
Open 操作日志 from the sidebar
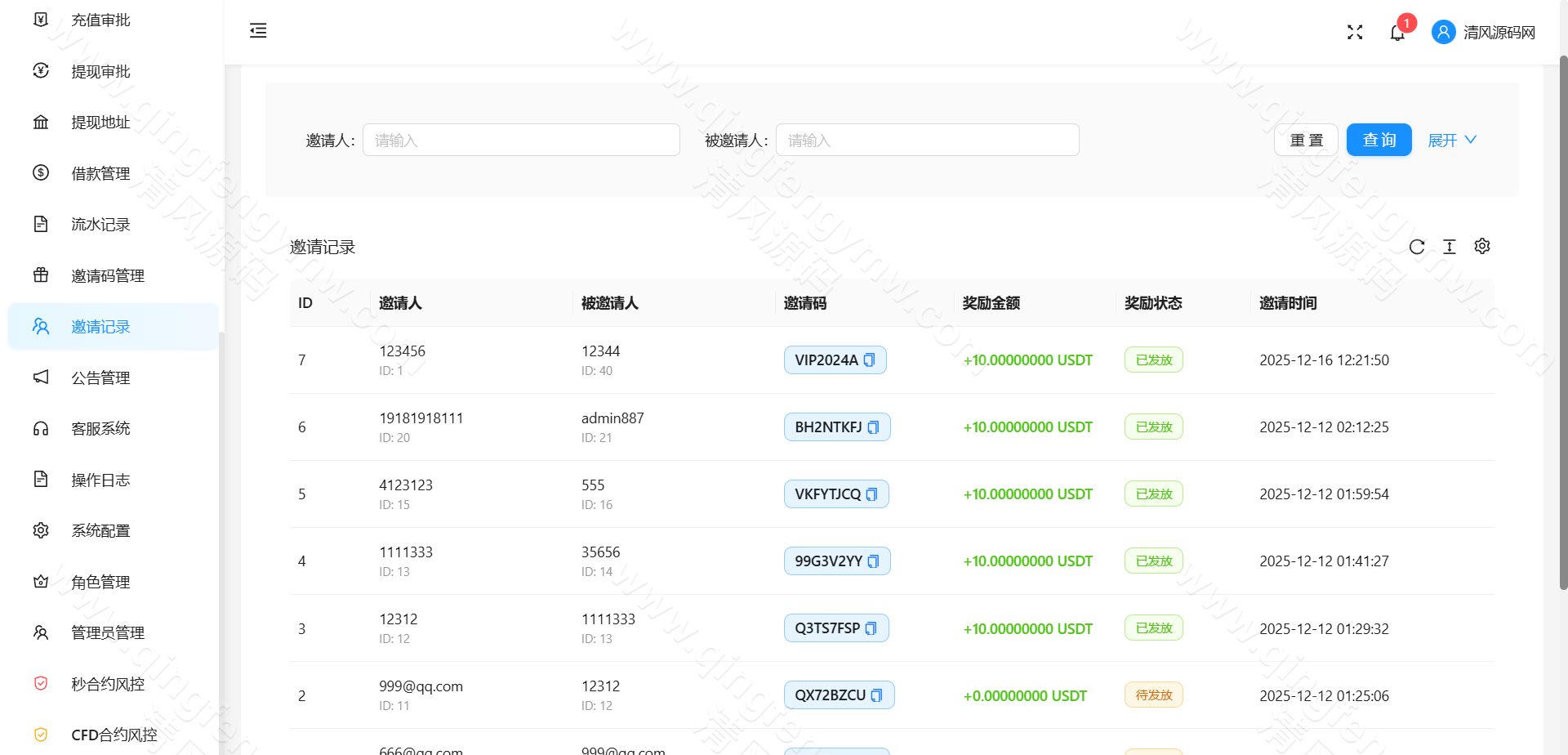coord(100,480)
